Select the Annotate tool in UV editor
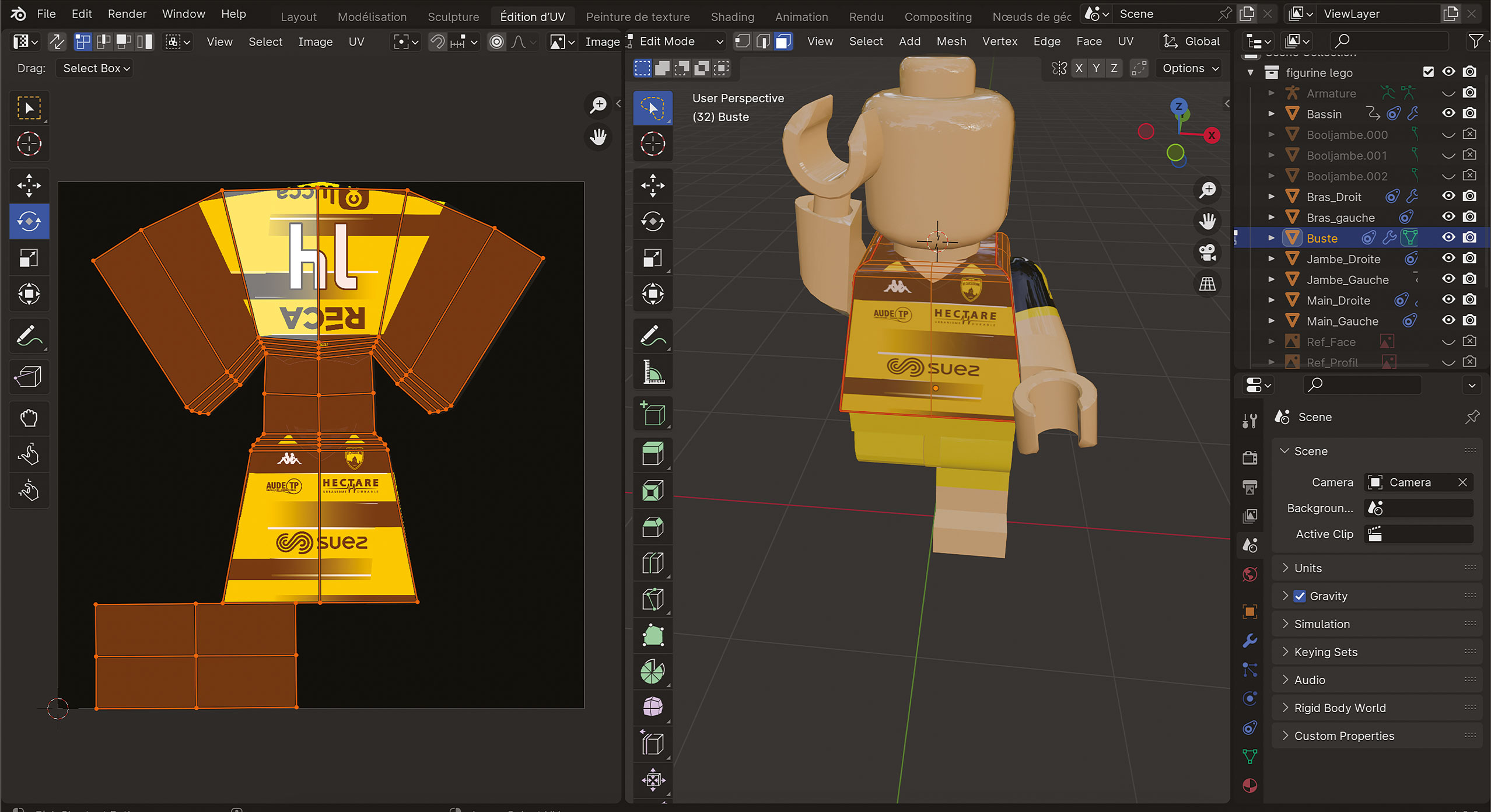 (x=29, y=336)
